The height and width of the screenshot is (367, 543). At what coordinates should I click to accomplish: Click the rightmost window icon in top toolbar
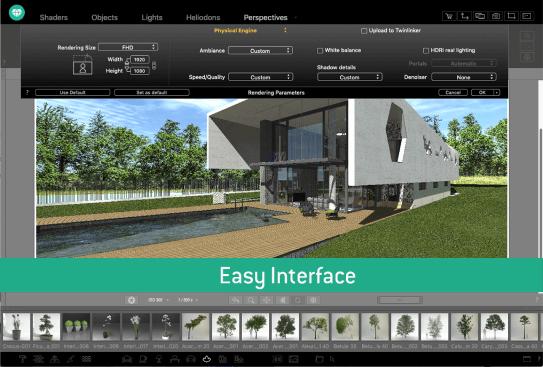pos(527,16)
